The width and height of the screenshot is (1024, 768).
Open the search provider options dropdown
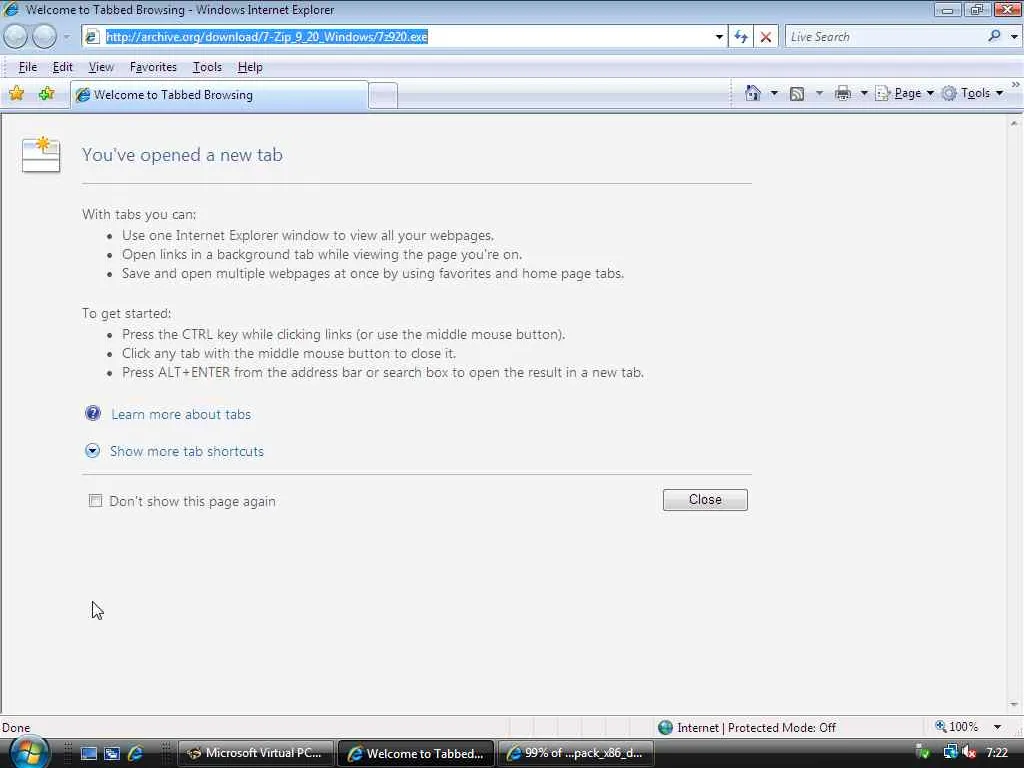click(x=1014, y=37)
